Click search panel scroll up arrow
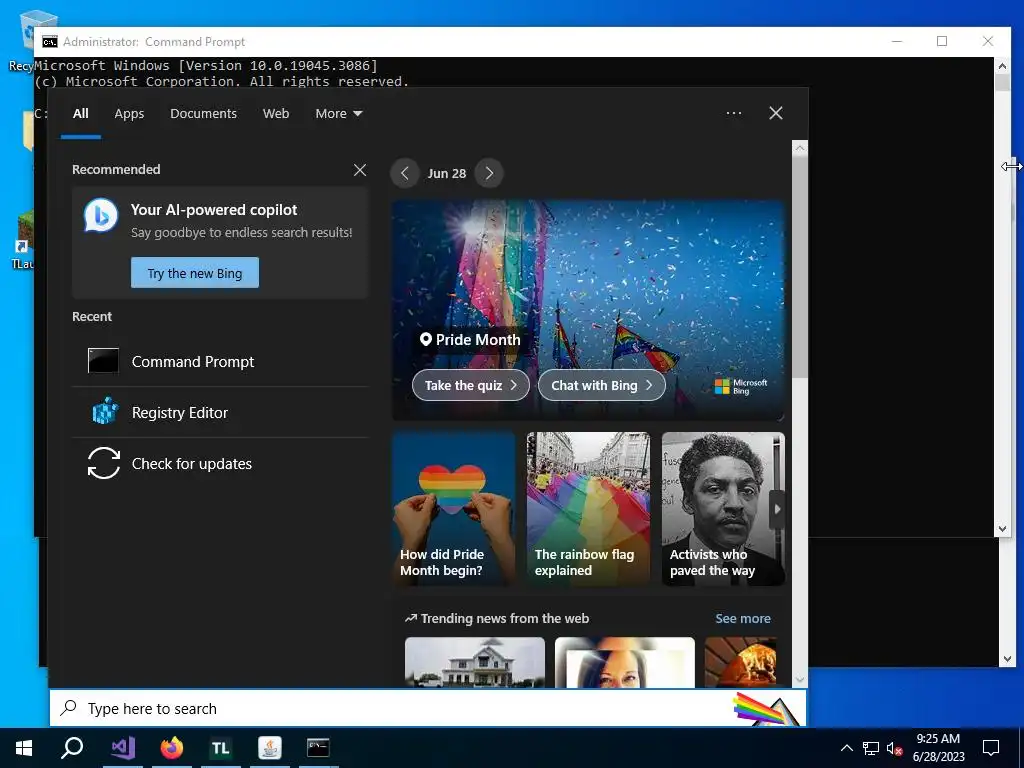This screenshot has height=768, width=1024. tap(800, 148)
